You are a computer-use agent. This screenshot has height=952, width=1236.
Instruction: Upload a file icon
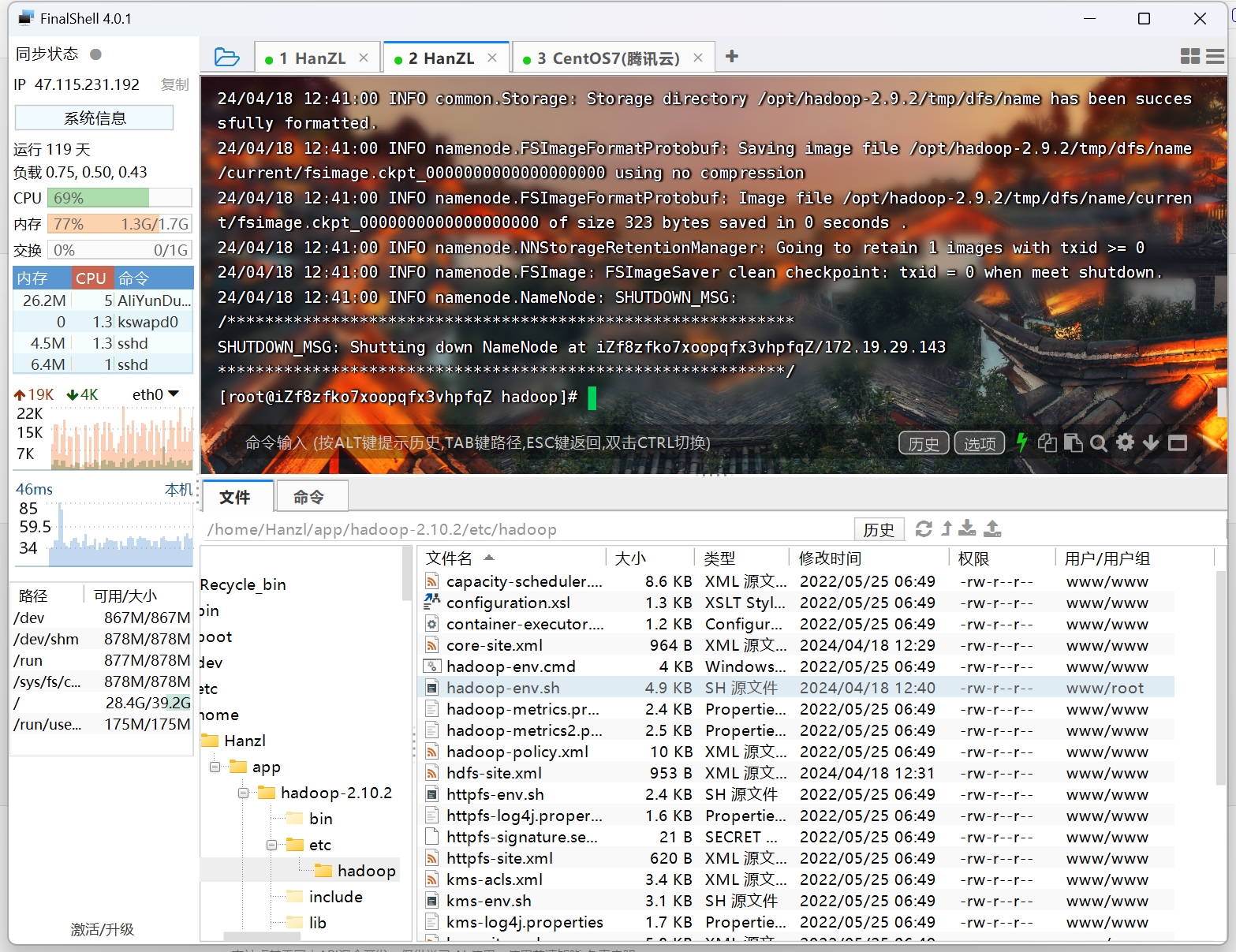[x=993, y=528]
